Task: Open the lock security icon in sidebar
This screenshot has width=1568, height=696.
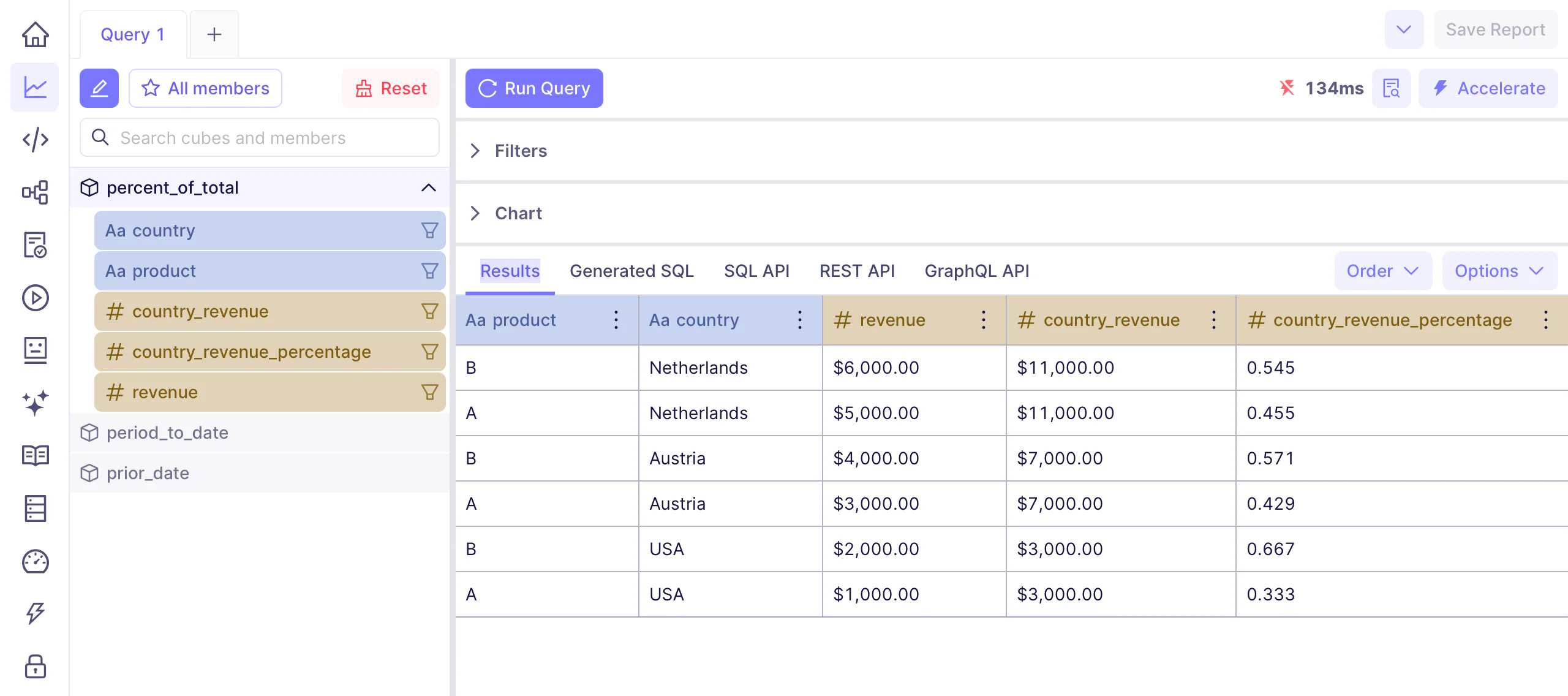Action: coord(35,667)
